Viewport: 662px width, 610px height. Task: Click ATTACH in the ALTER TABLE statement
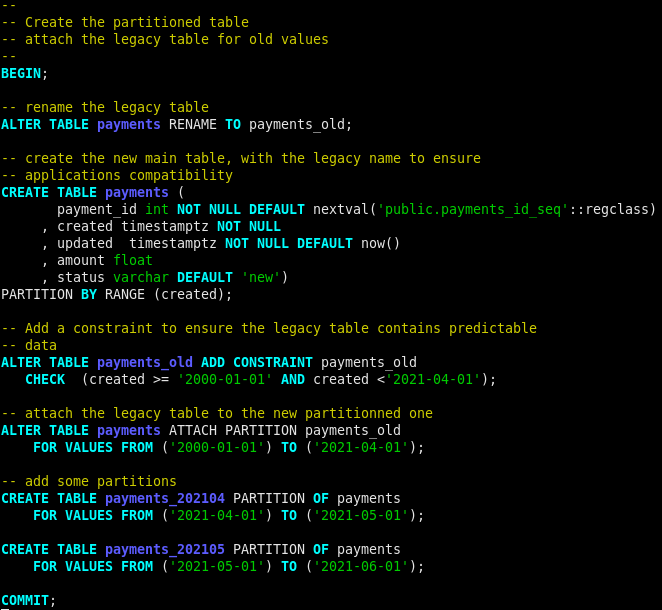tap(193, 431)
